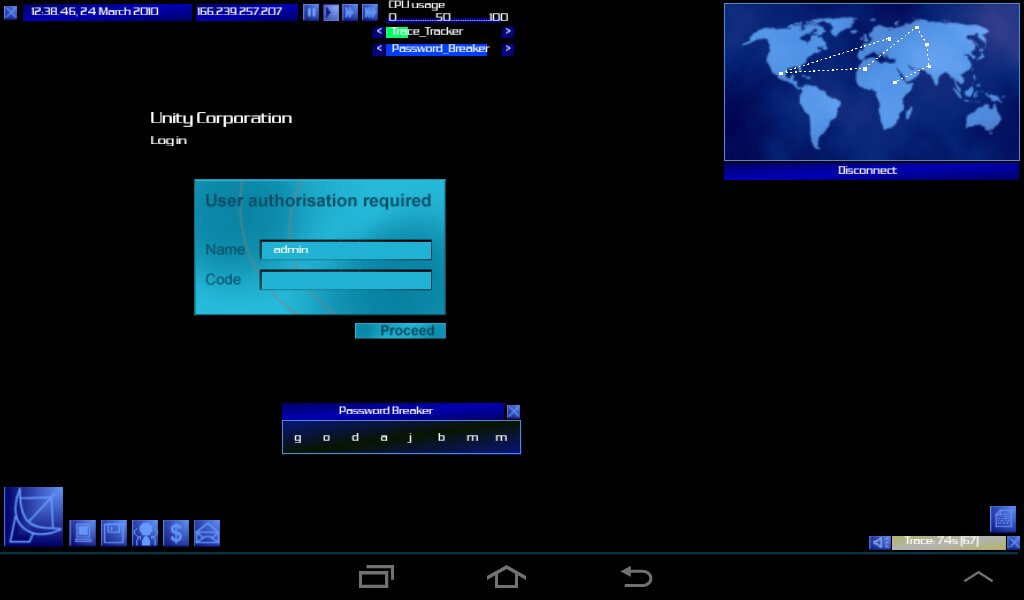Open the agent status person icon

click(x=145, y=533)
